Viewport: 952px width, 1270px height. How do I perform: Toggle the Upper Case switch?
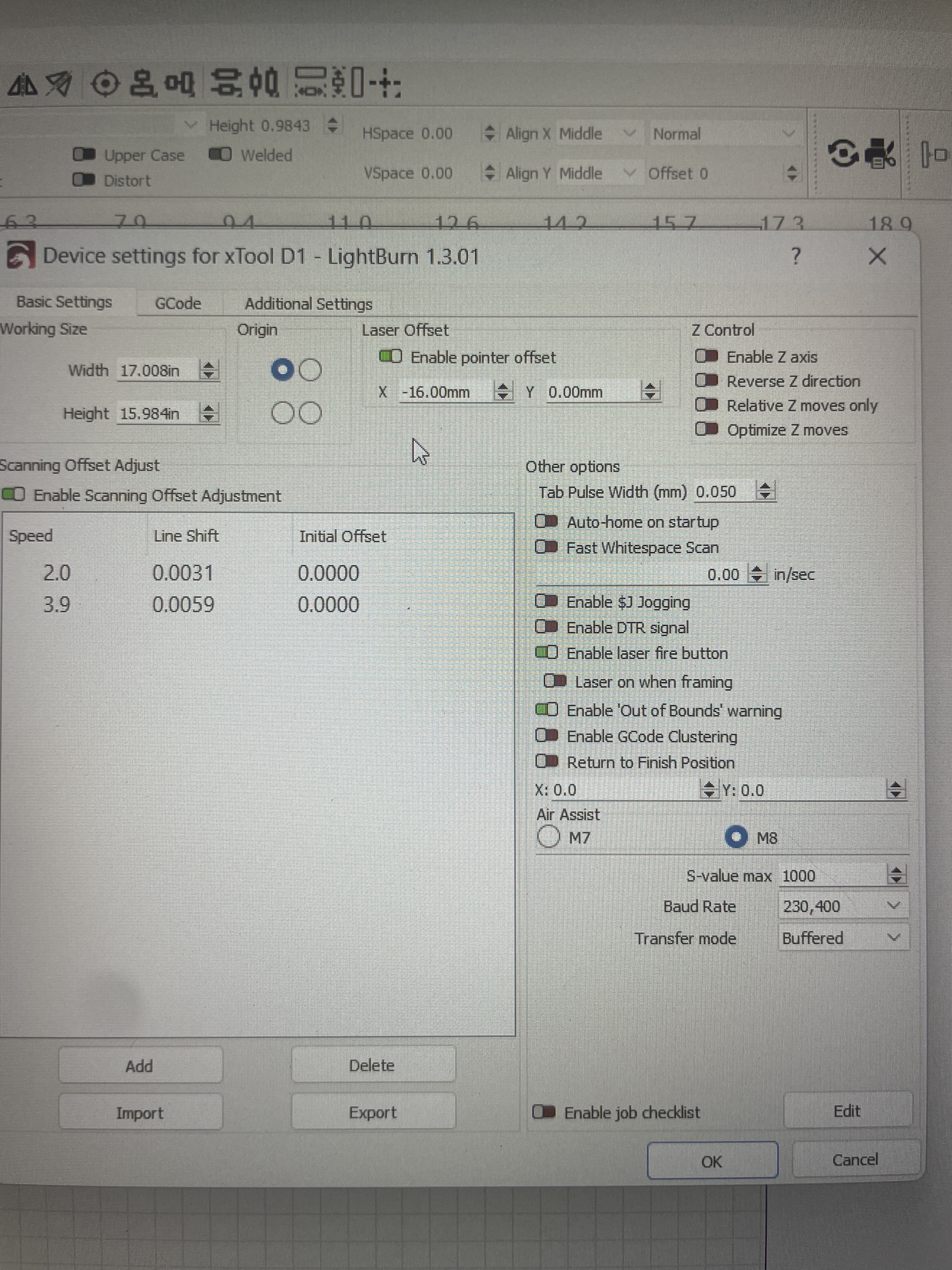click(84, 154)
